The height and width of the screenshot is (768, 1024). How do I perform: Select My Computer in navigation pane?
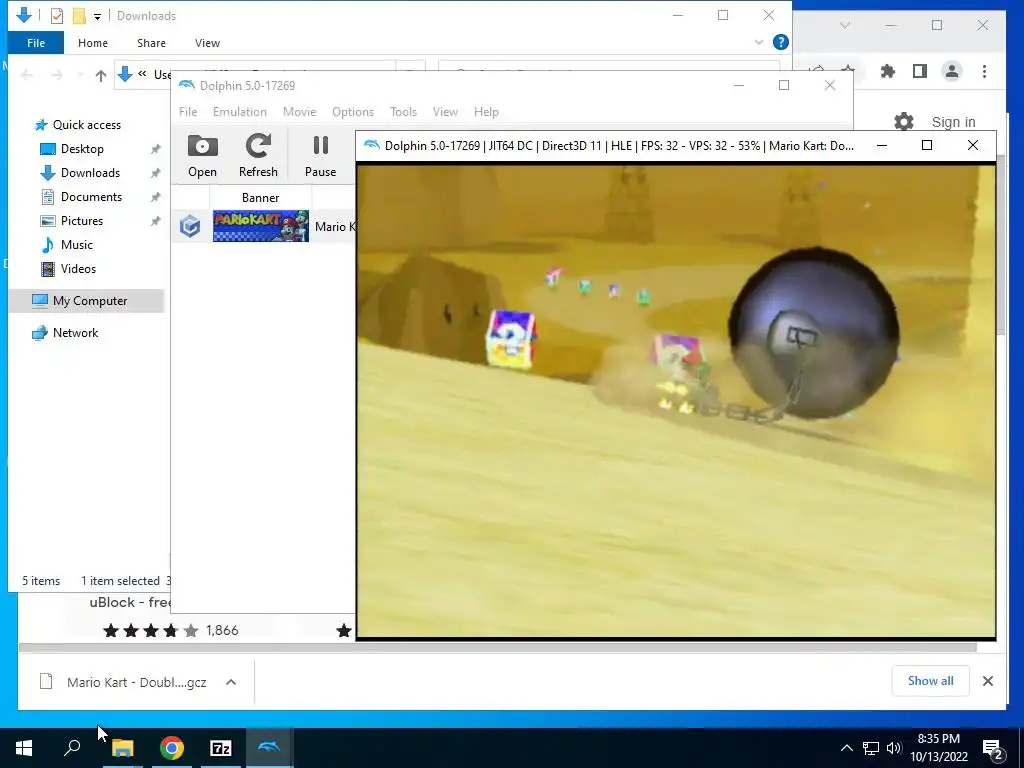(87, 301)
